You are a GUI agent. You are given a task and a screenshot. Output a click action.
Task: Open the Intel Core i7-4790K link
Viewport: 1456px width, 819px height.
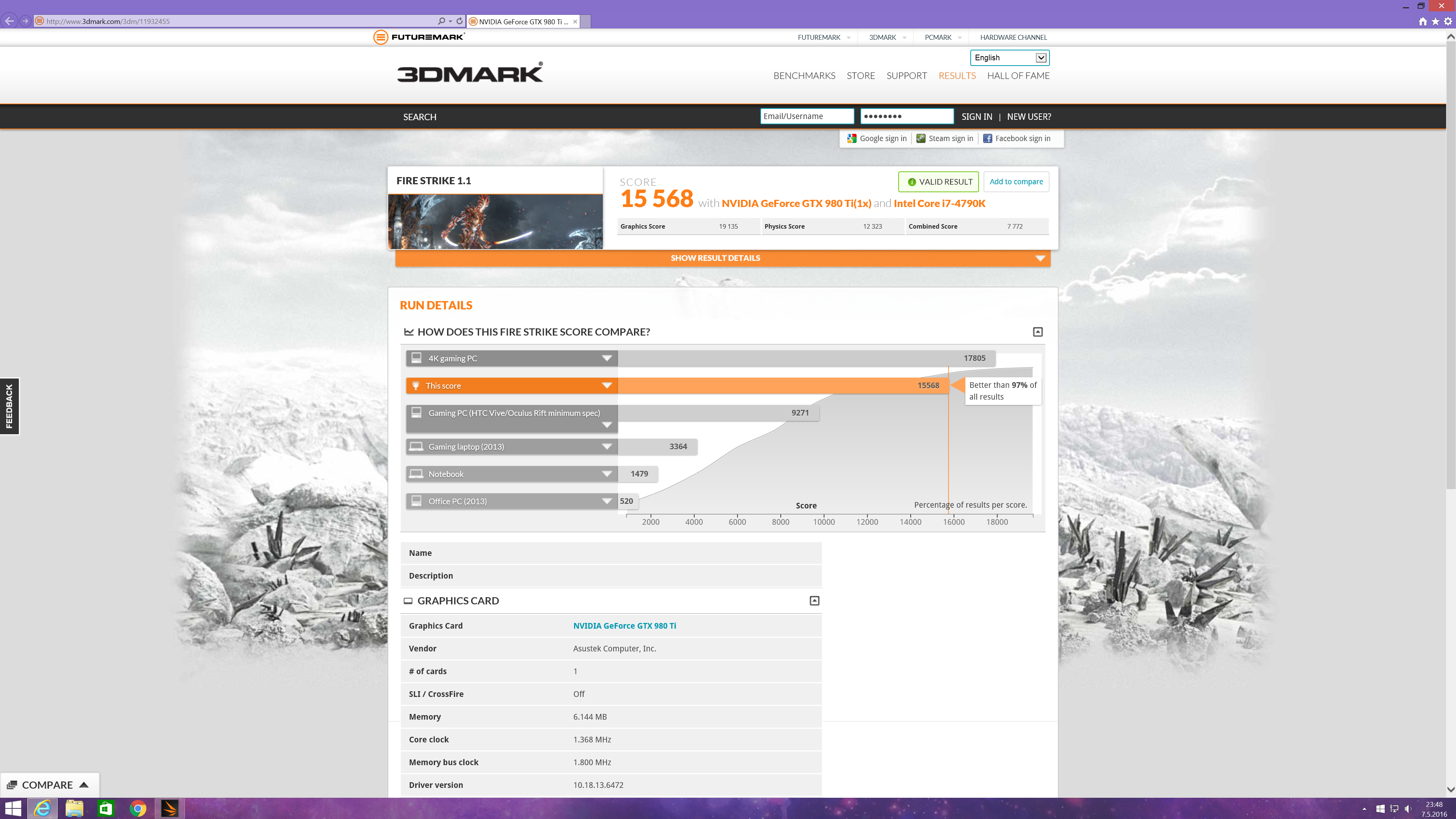[940, 204]
